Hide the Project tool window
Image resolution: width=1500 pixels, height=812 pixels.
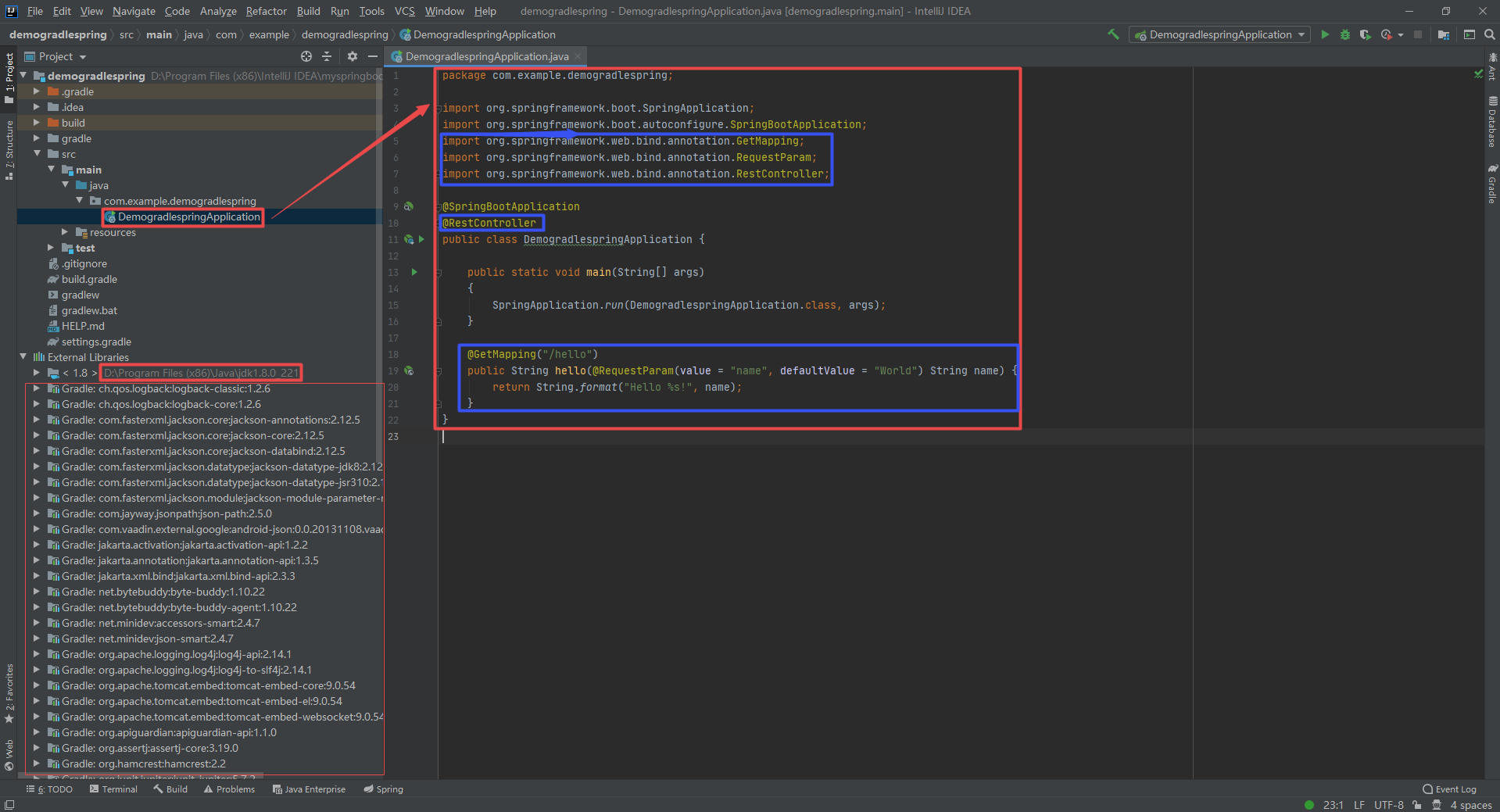click(x=373, y=56)
